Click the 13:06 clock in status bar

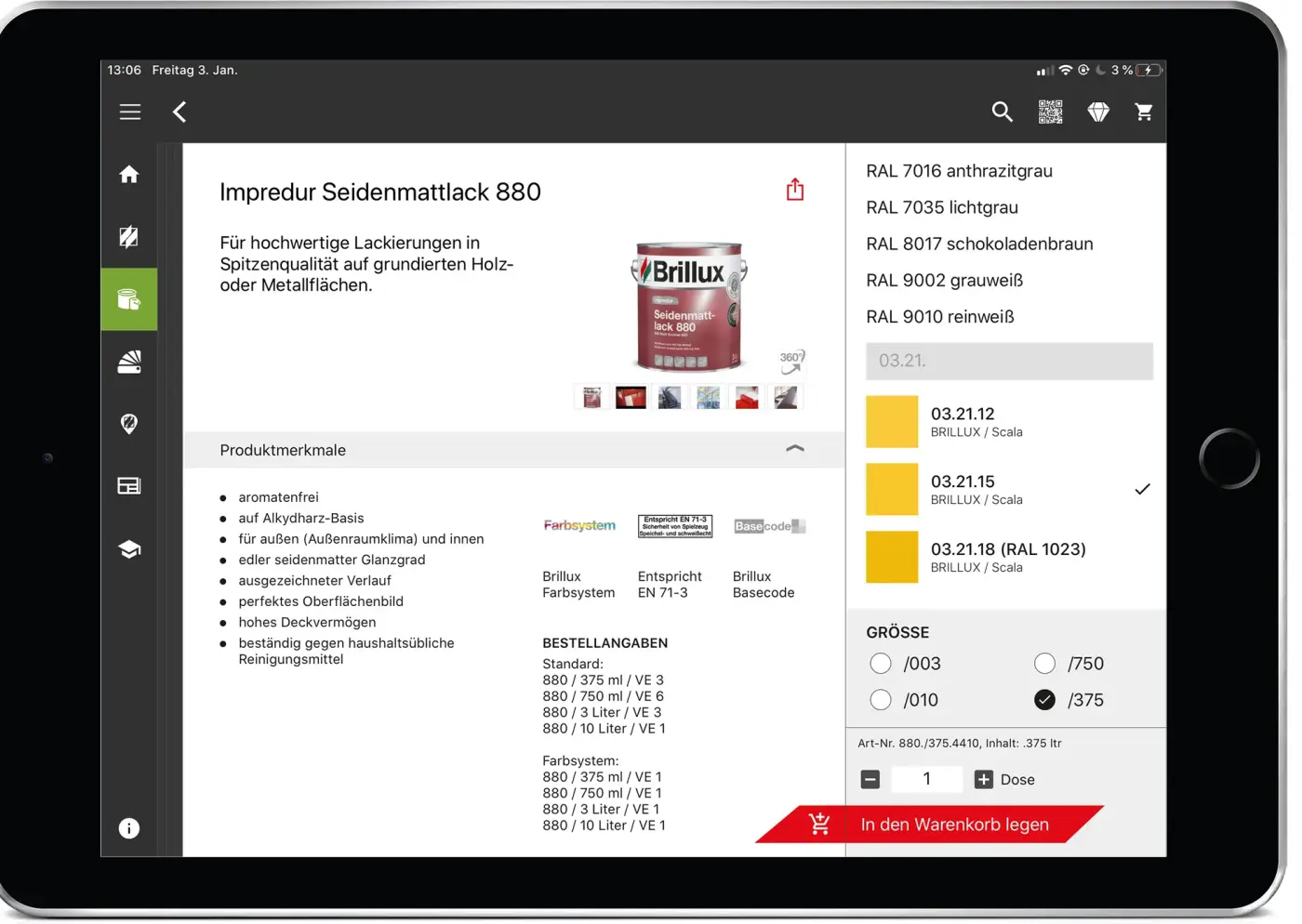[x=125, y=70]
